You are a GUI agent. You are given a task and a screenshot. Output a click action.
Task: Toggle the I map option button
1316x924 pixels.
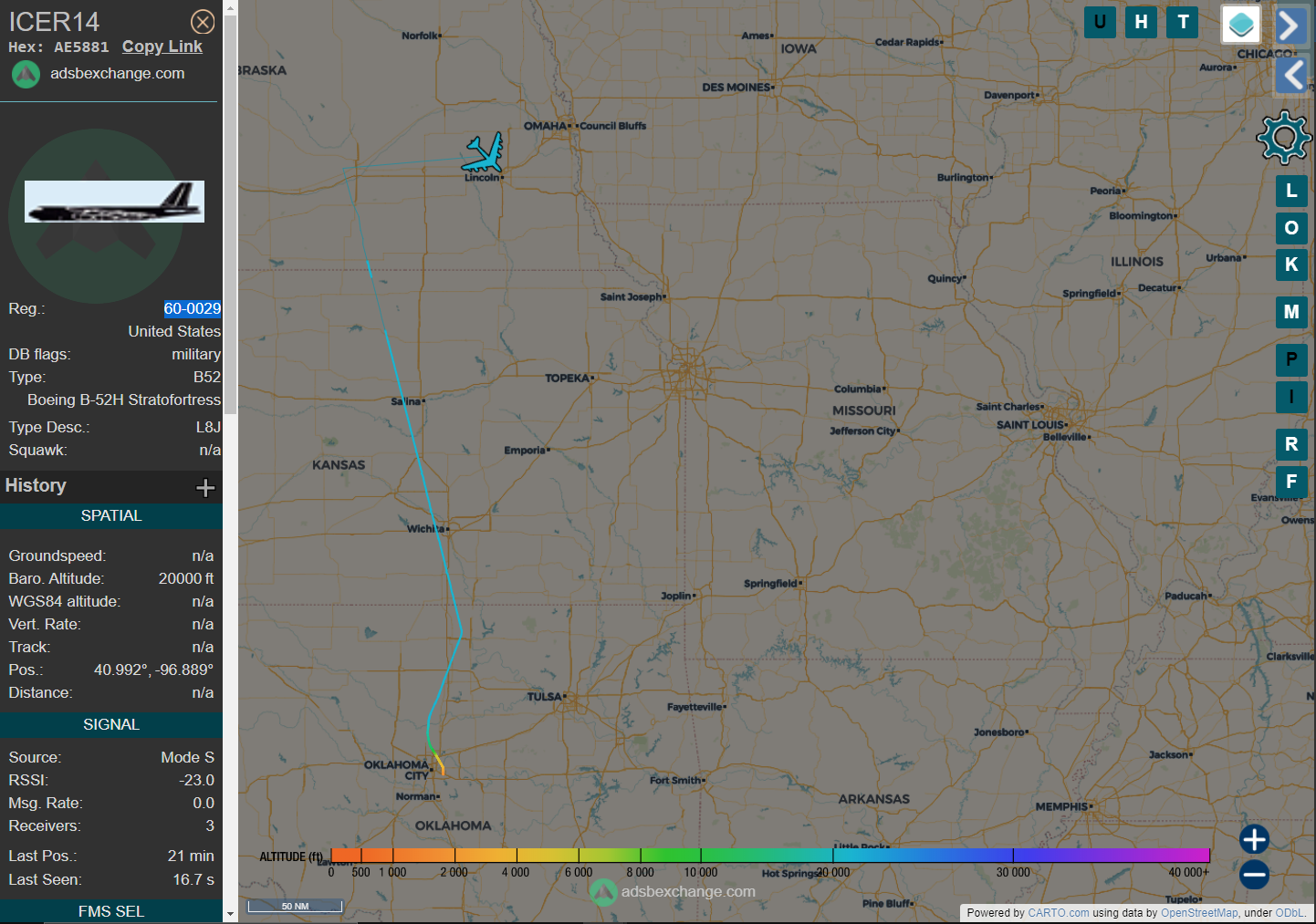point(1291,397)
